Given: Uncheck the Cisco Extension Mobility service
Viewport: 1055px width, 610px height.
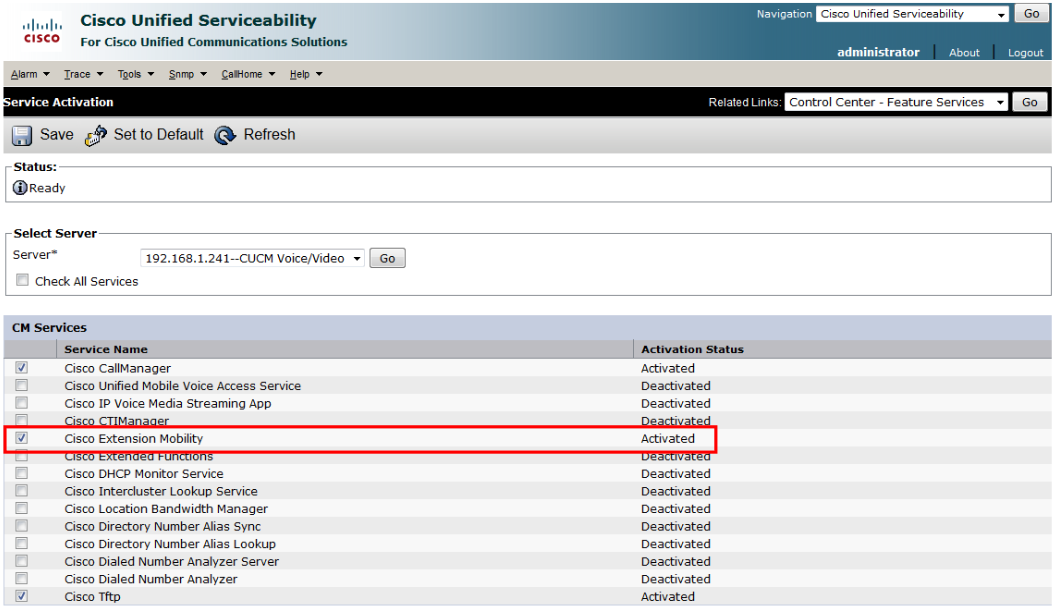Looking at the screenshot, I should [22, 438].
